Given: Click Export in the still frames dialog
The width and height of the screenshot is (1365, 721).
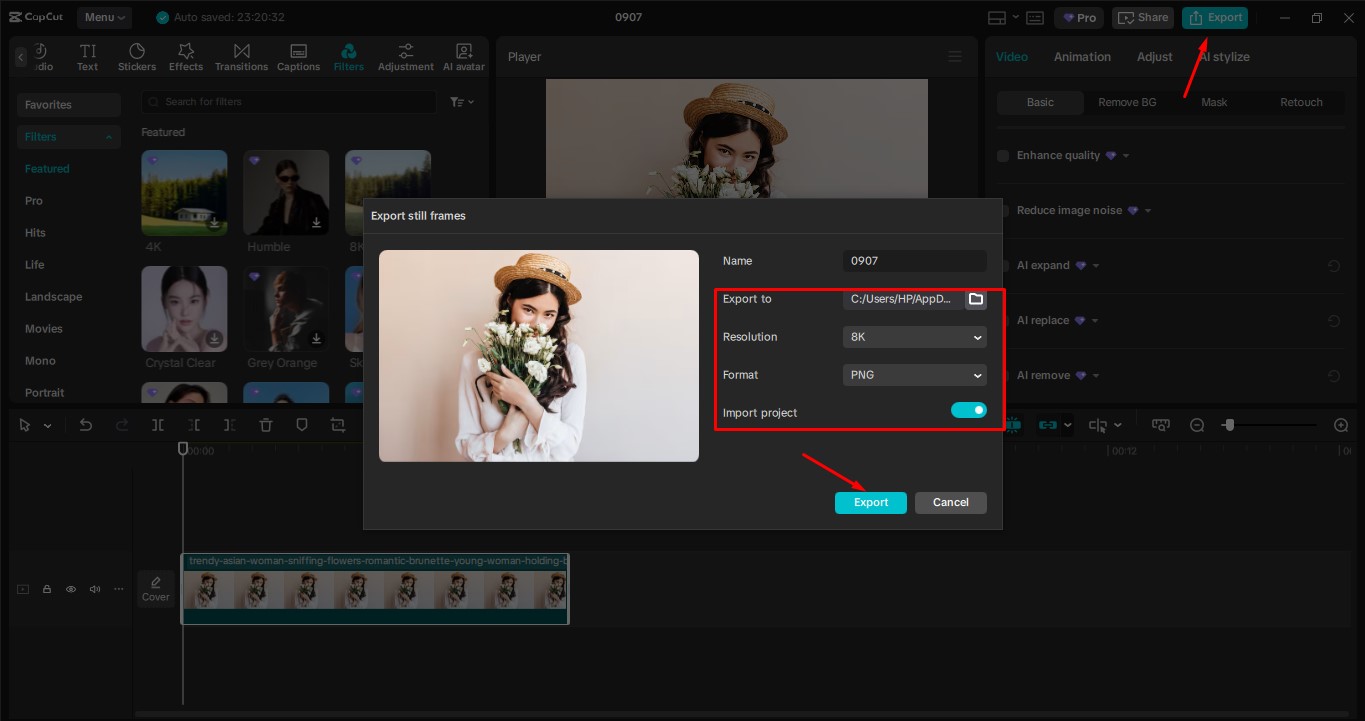Looking at the screenshot, I should point(869,502).
